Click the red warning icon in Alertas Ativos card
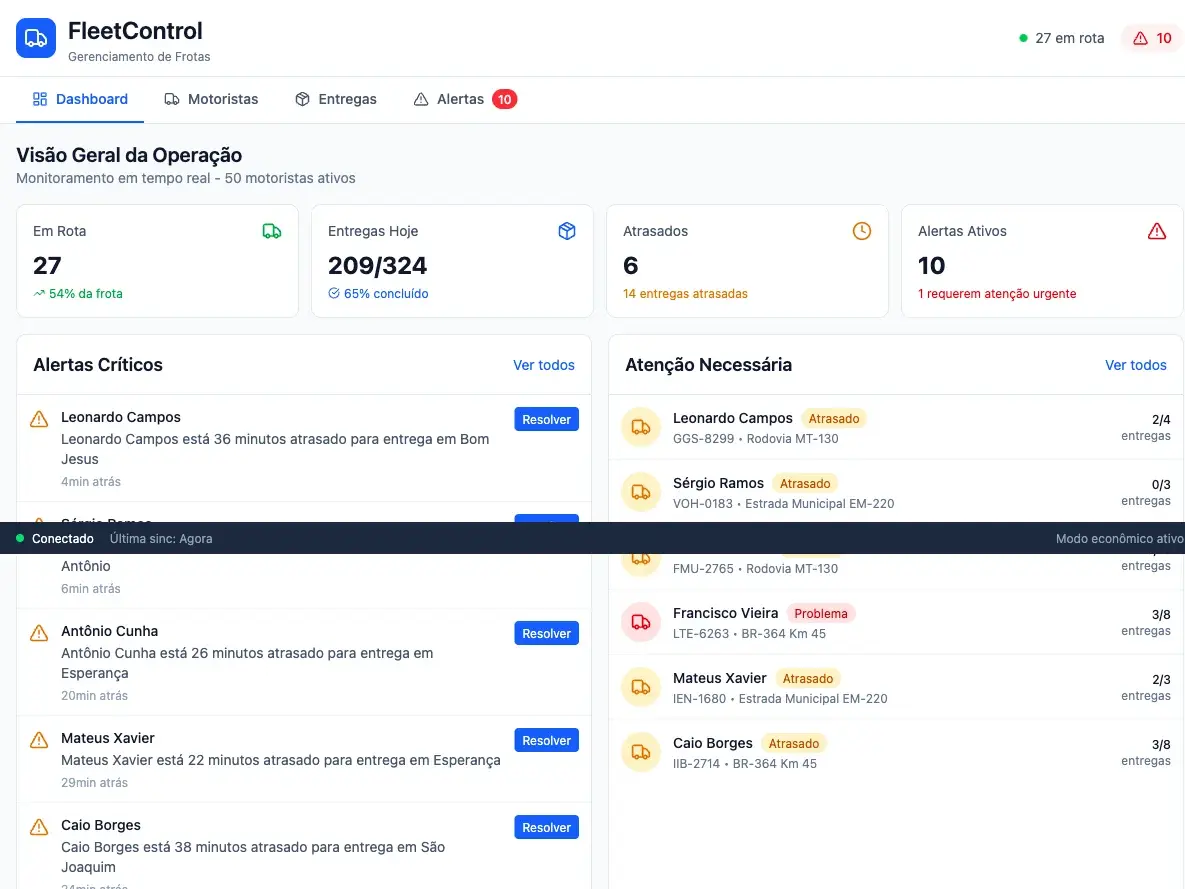Viewport: 1185px width, 889px height. click(x=1156, y=231)
